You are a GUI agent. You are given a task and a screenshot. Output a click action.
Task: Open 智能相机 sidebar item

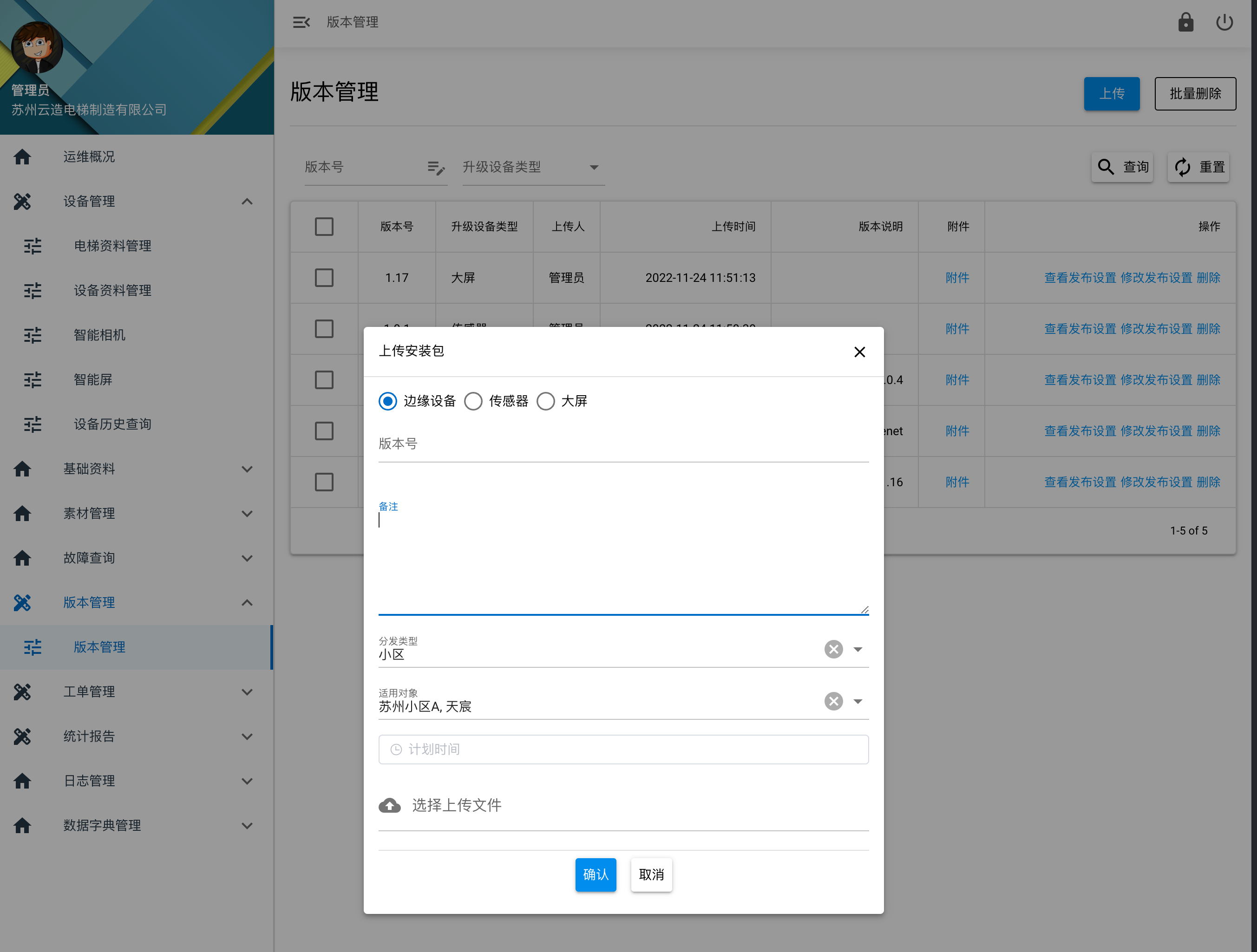coord(99,335)
